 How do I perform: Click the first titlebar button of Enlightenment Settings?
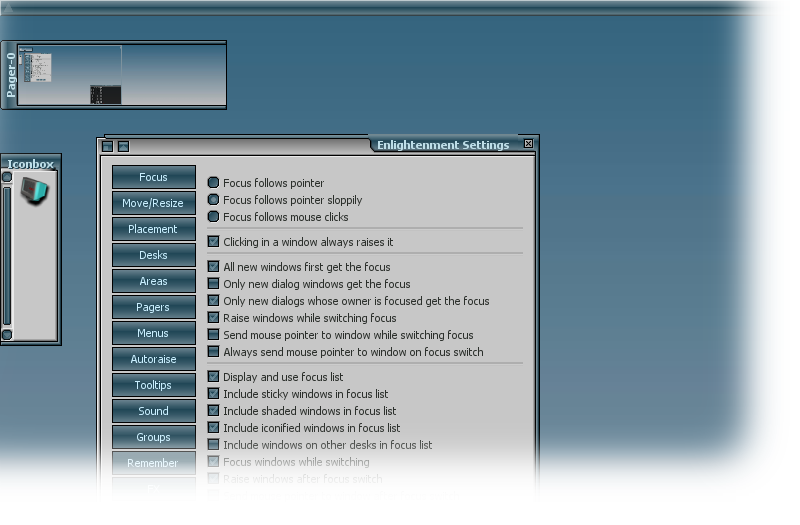coord(107,146)
